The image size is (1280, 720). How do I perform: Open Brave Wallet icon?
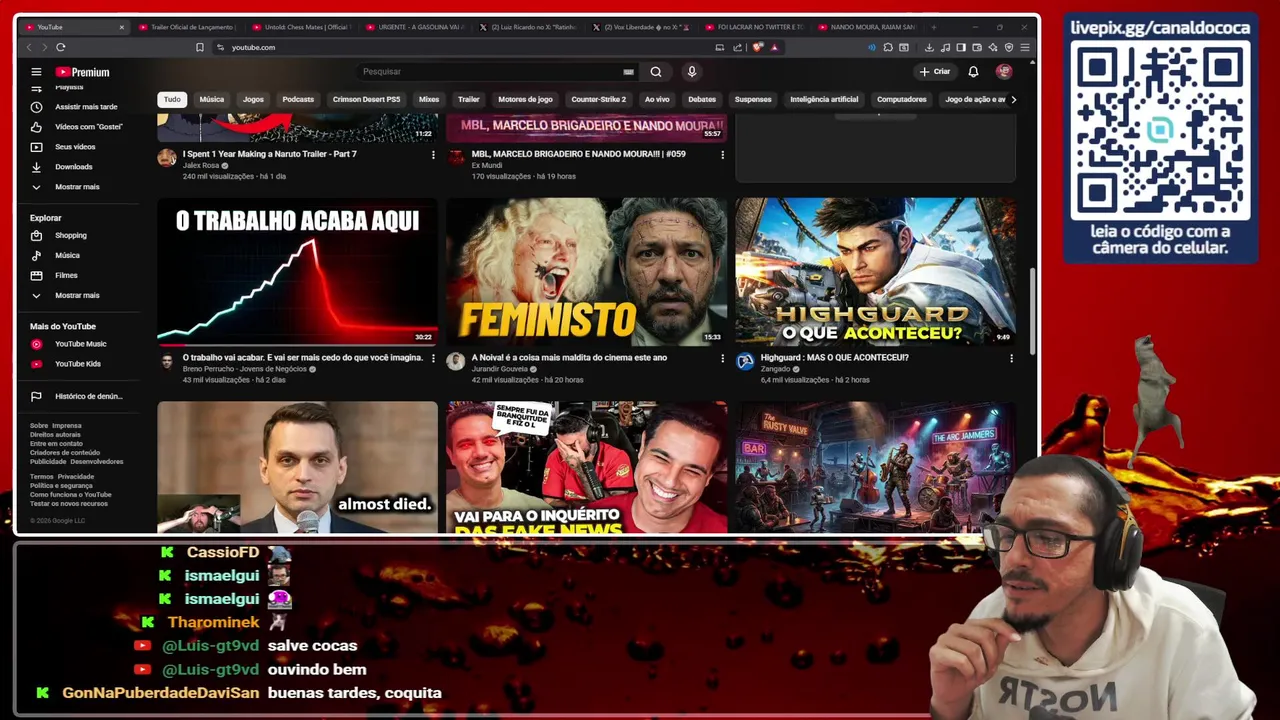[x=977, y=47]
